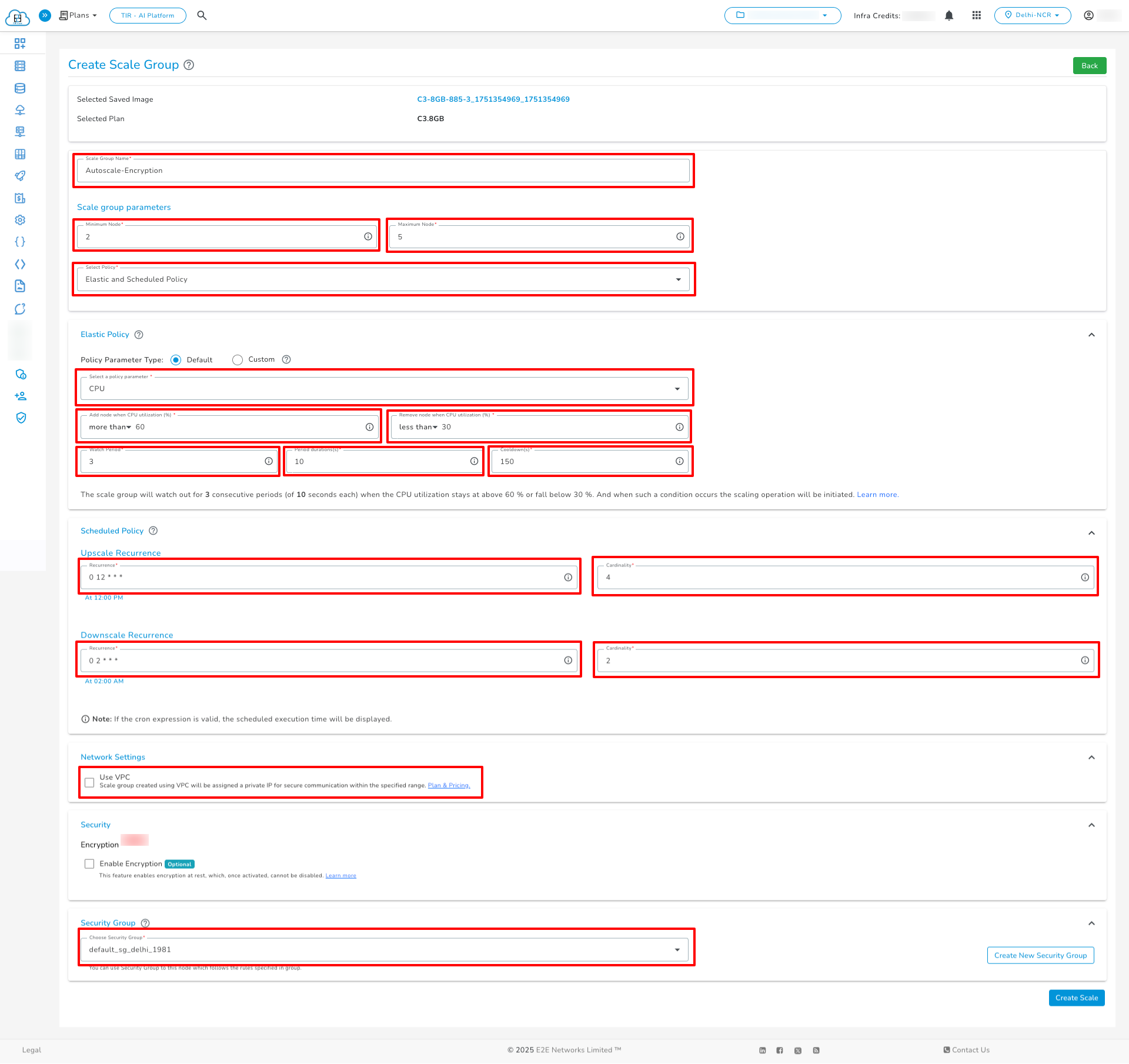Click the Plan & Pricing link
Screen dimensions: 1129x1064
coord(449,785)
